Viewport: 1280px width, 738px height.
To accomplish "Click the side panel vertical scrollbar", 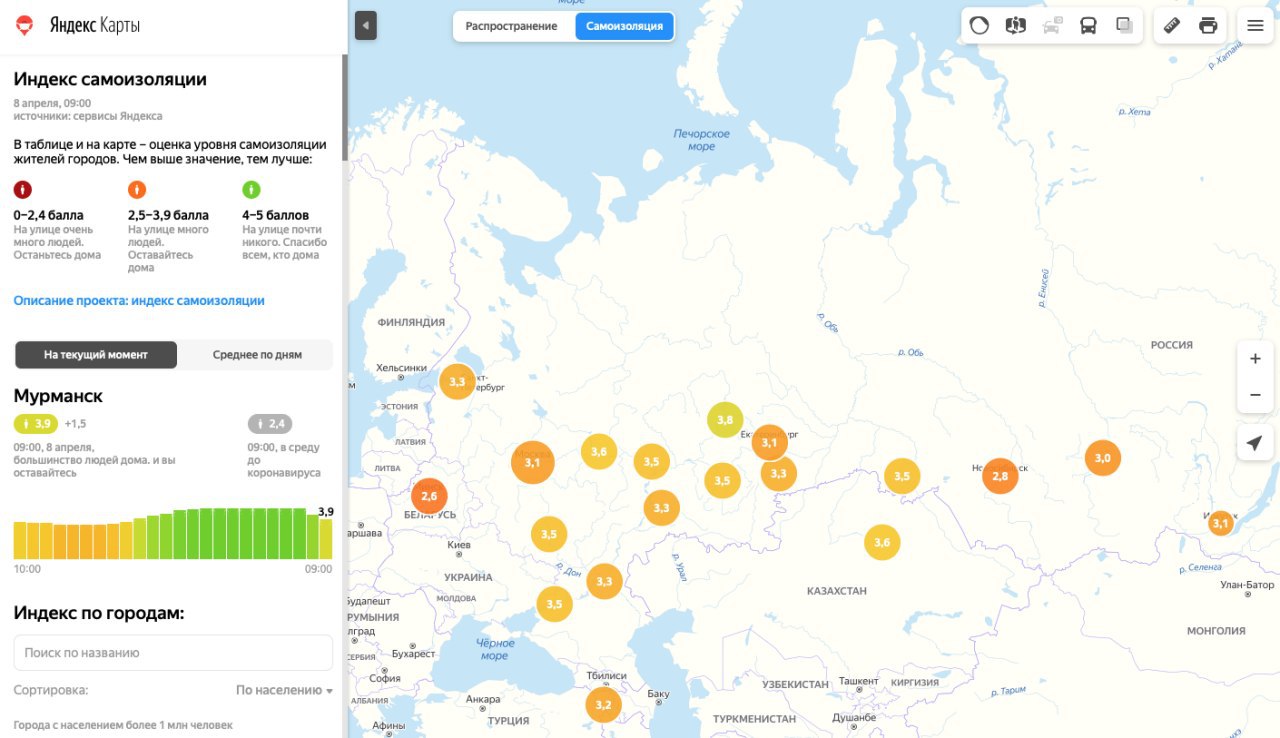I will coord(345,108).
